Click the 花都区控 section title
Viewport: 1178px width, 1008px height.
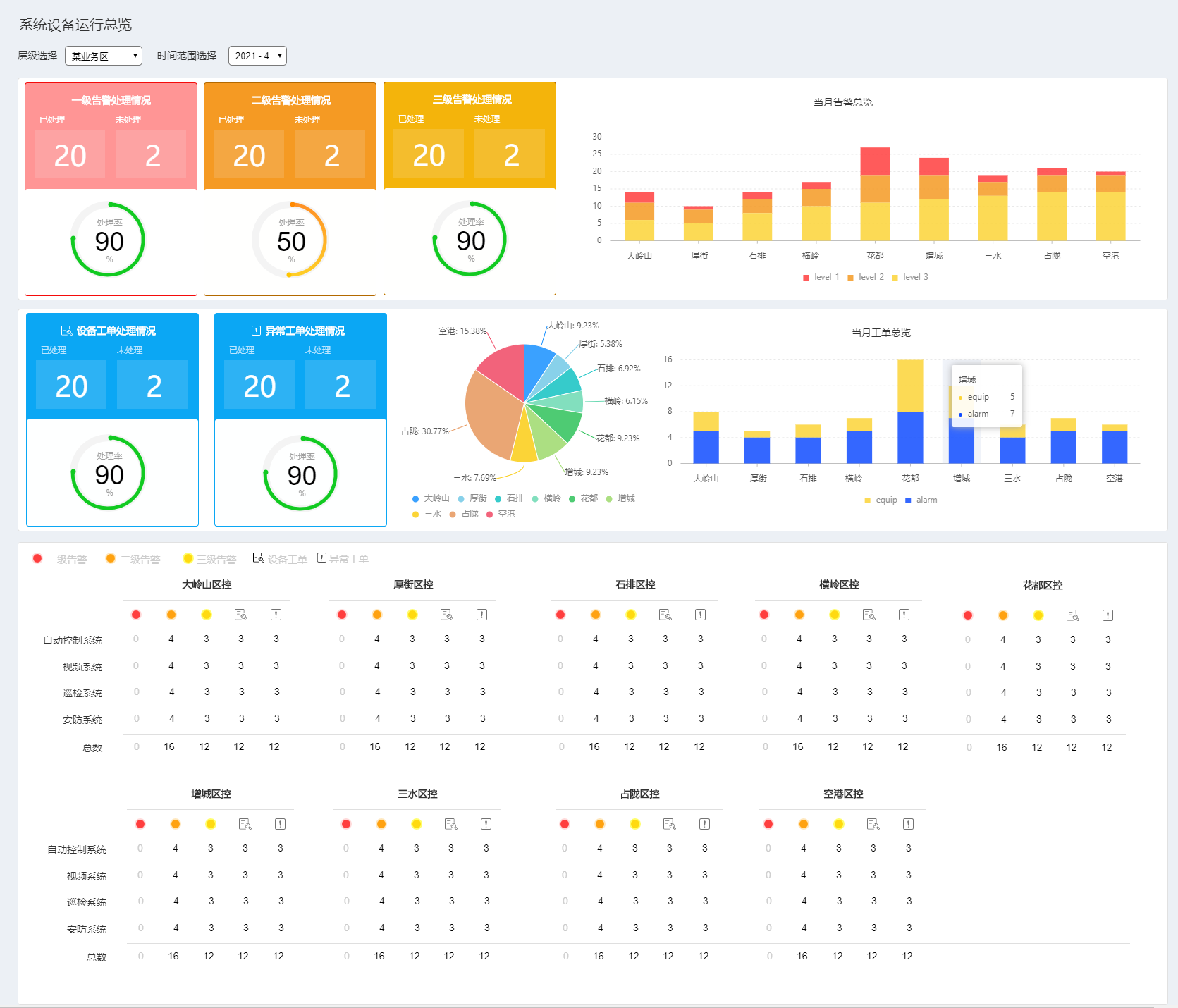tap(1042, 585)
